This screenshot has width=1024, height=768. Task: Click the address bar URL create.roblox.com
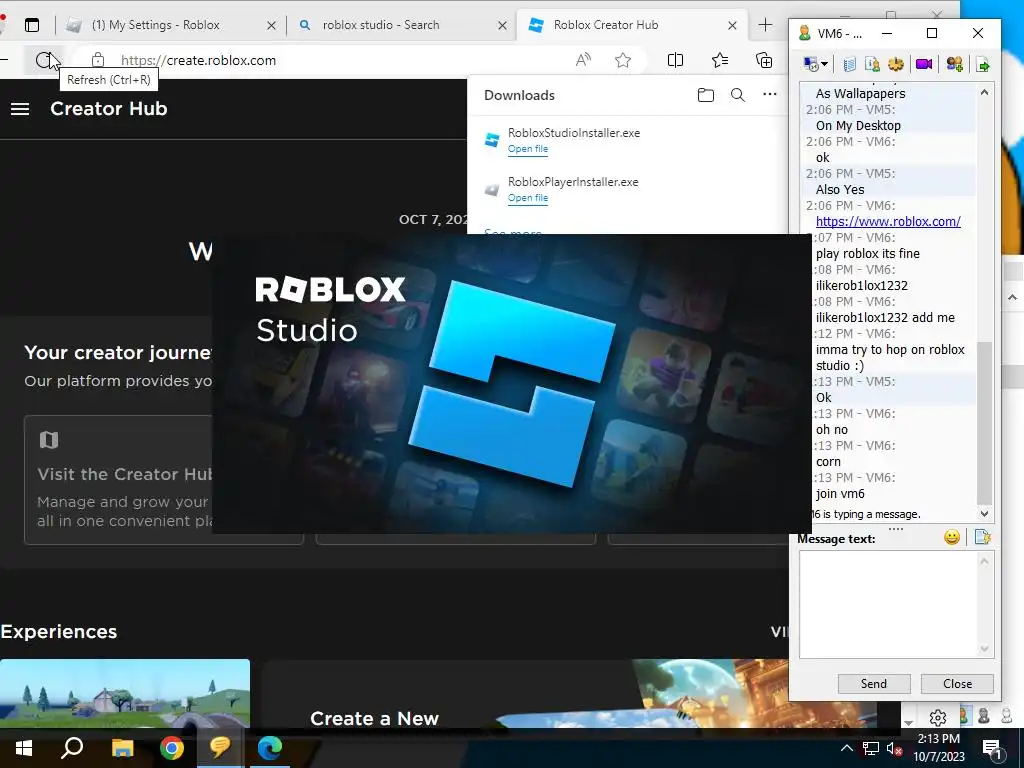tap(199, 60)
